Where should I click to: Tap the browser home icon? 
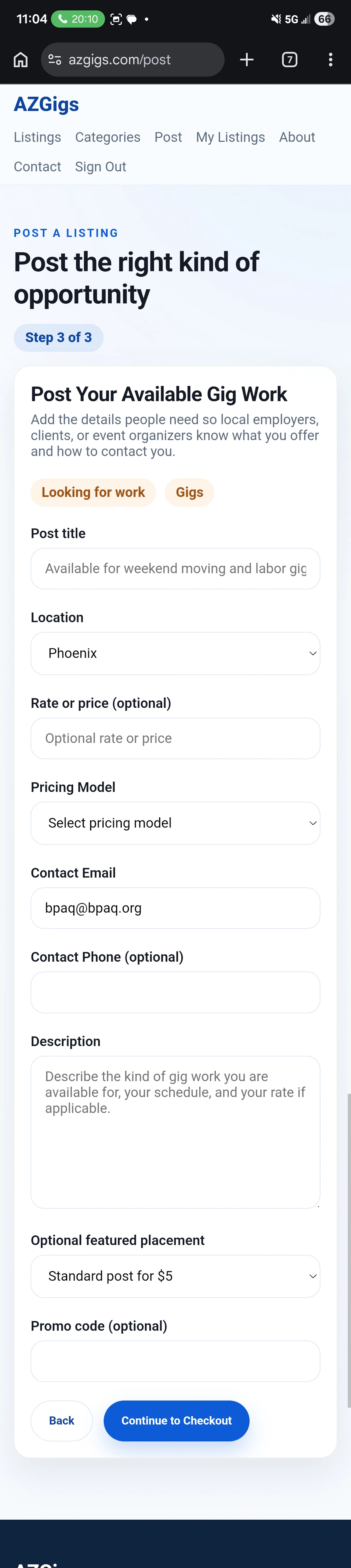pyautogui.click(x=21, y=60)
